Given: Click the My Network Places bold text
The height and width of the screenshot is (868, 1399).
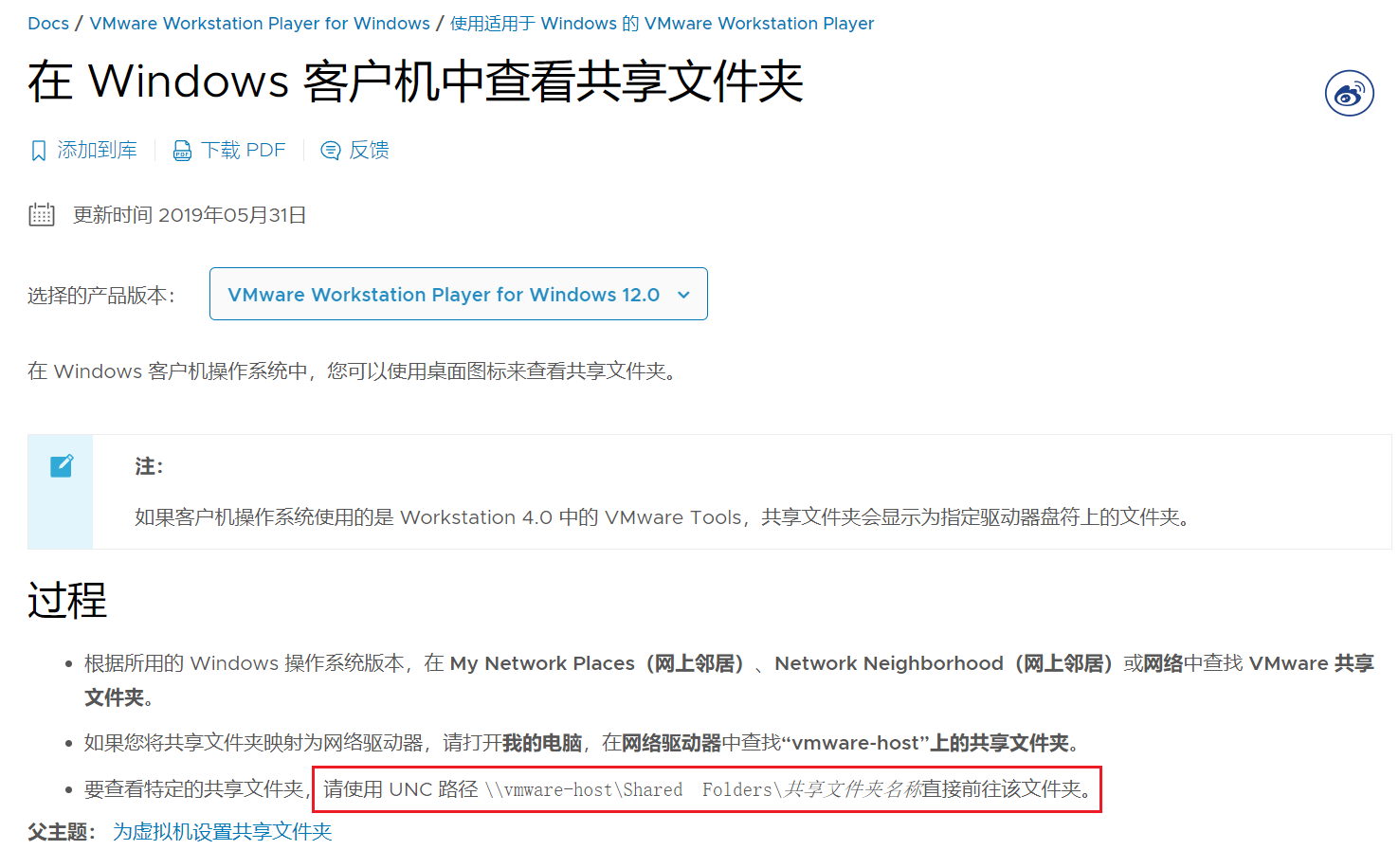Looking at the screenshot, I should click(x=542, y=663).
